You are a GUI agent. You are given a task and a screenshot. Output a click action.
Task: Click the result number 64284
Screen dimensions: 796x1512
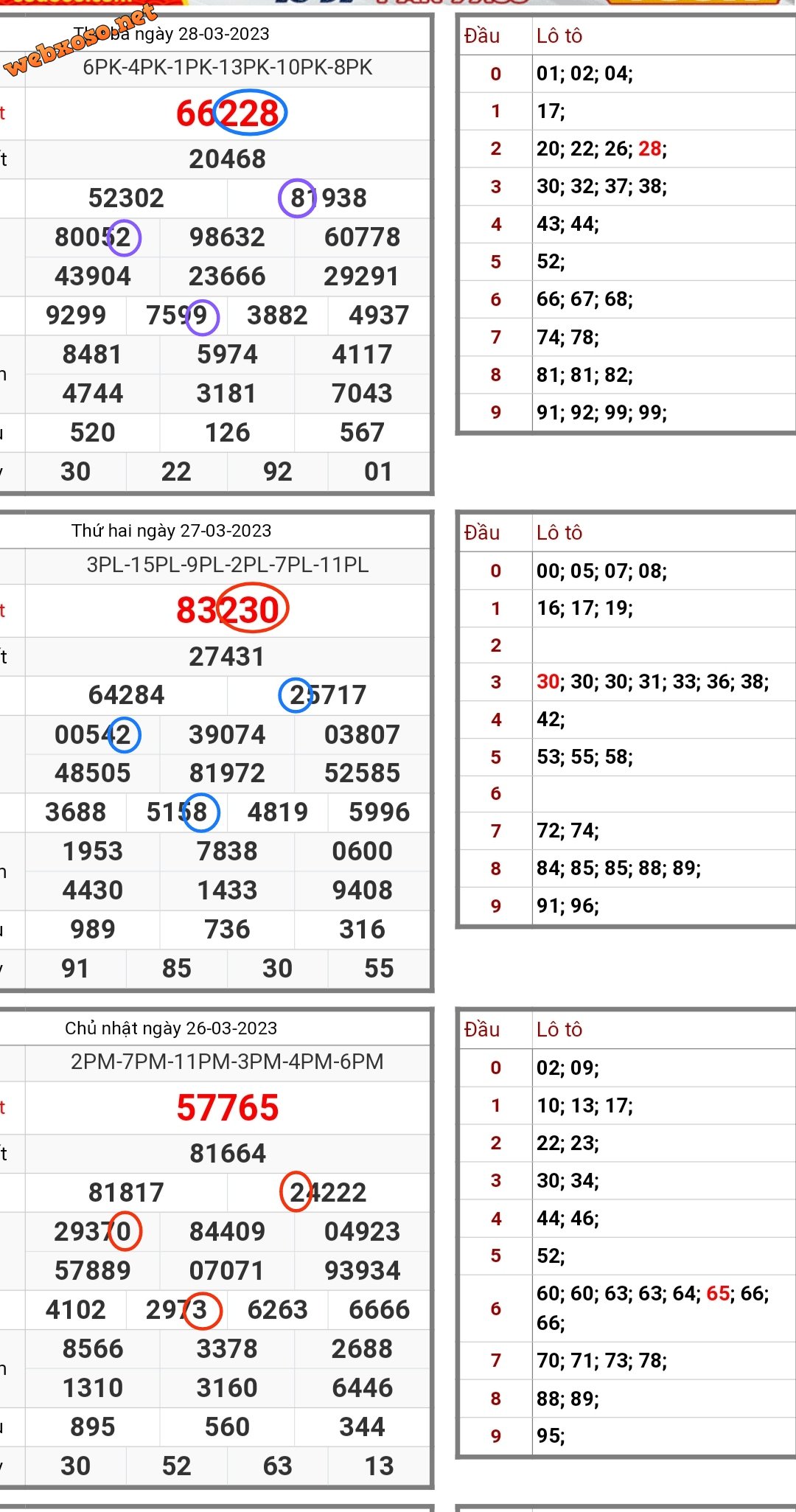tap(126, 695)
